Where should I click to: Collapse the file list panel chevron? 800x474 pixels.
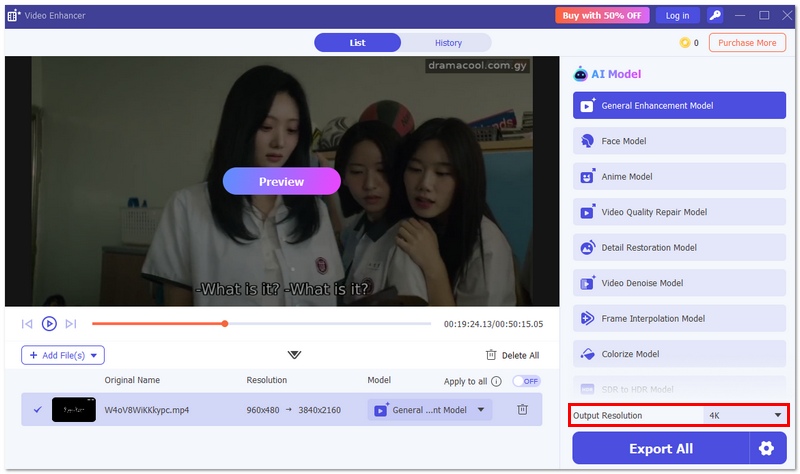294,355
